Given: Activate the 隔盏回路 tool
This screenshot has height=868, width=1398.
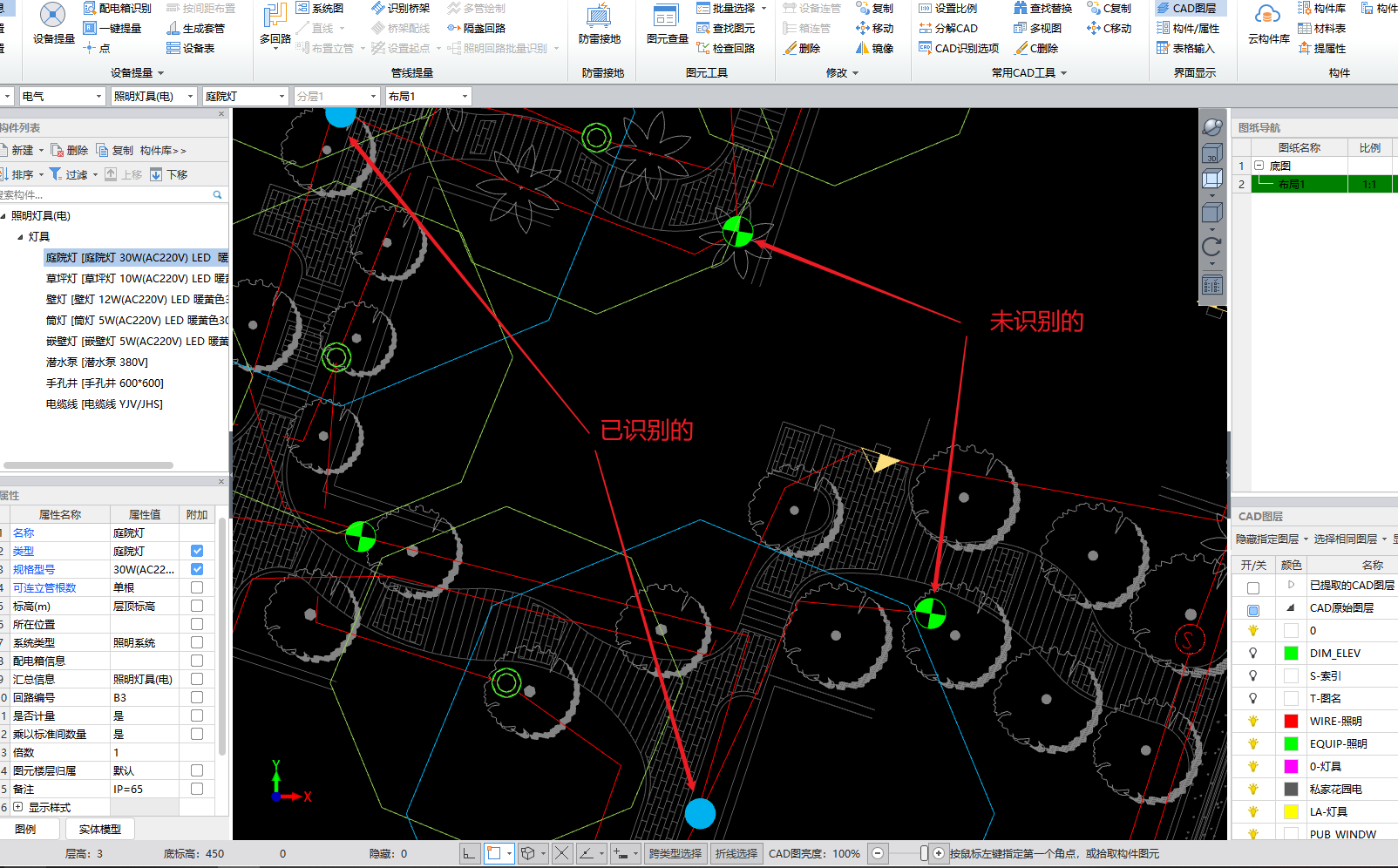Looking at the screenshot, I should point(476,28).
